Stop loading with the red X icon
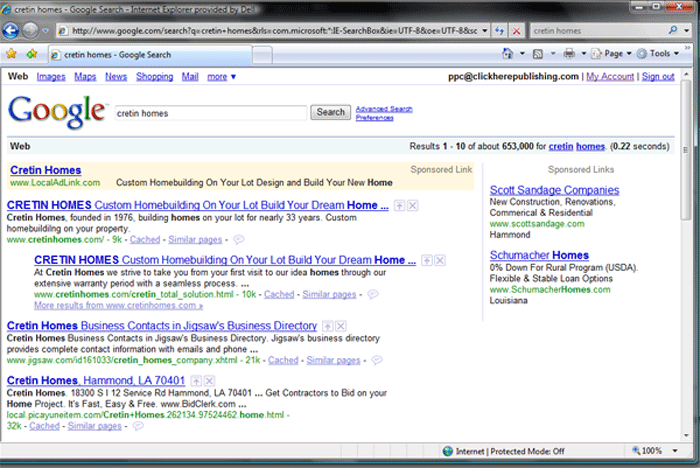The height and width of the screenshot is (468, 700). 516,31
